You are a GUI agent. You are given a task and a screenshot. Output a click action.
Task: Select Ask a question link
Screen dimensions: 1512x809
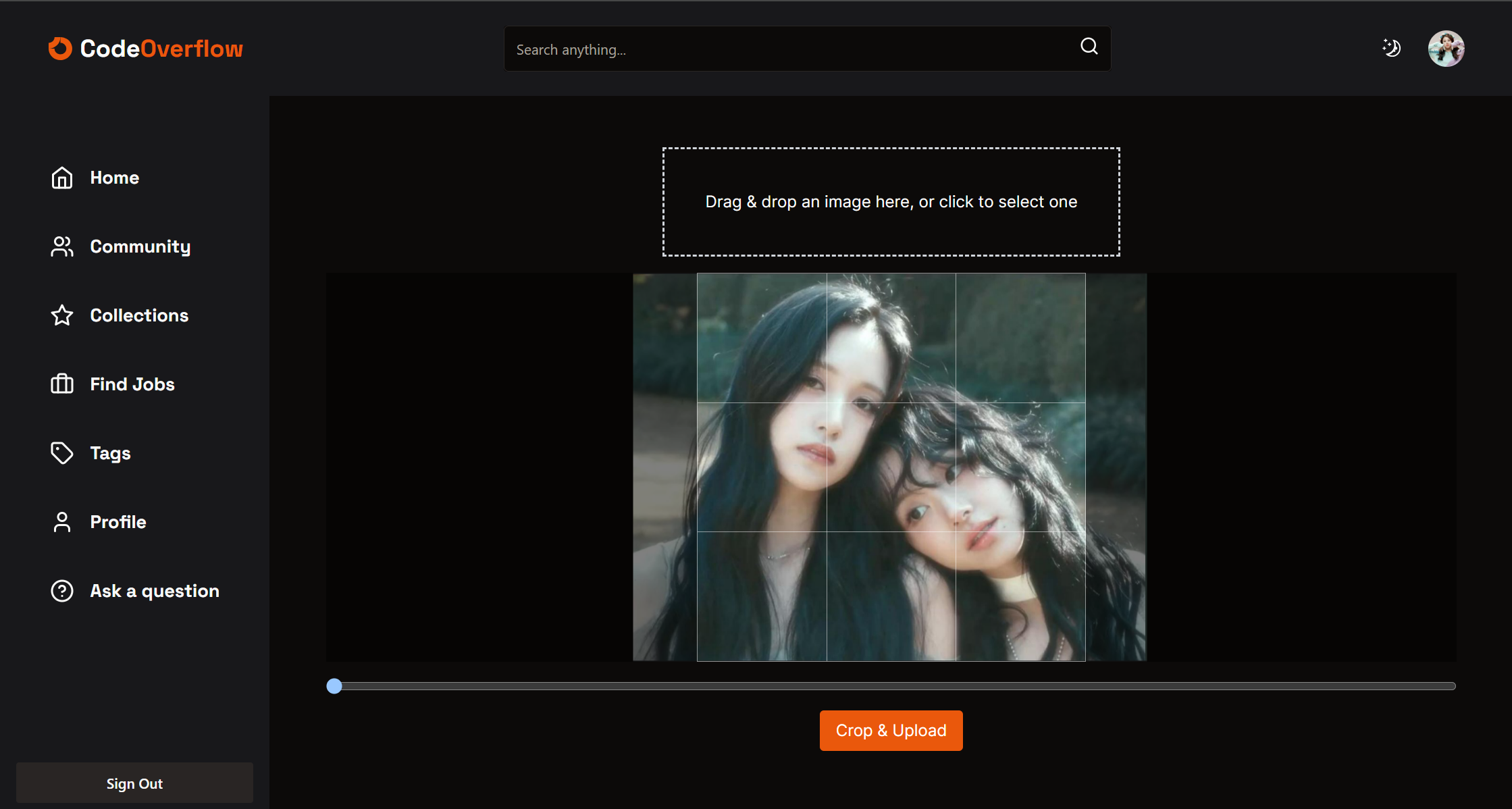point(155,591)
